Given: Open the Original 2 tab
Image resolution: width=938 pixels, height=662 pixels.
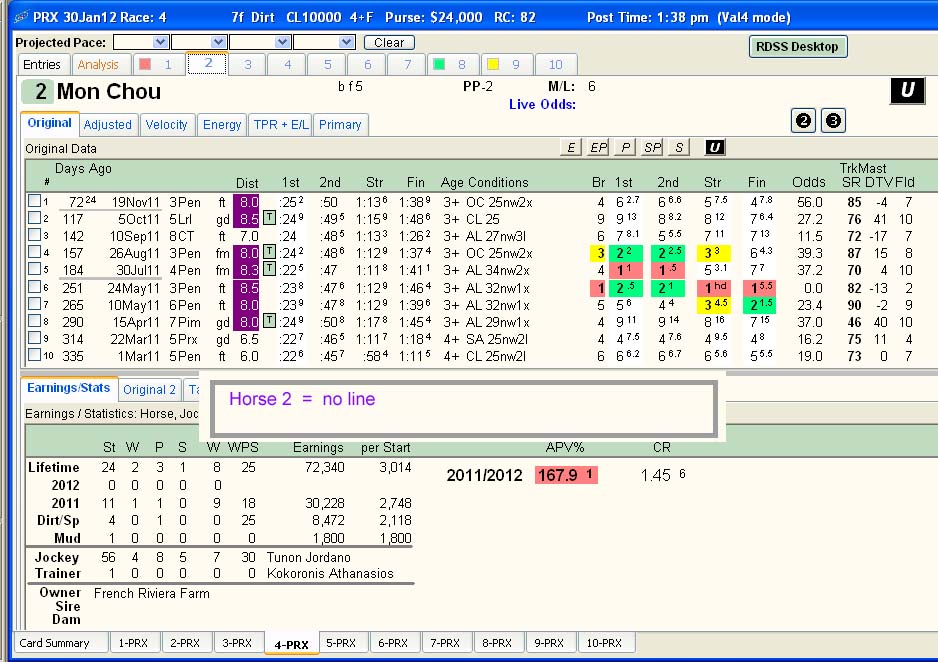Looking at the screenshot, I should point(150,390).
